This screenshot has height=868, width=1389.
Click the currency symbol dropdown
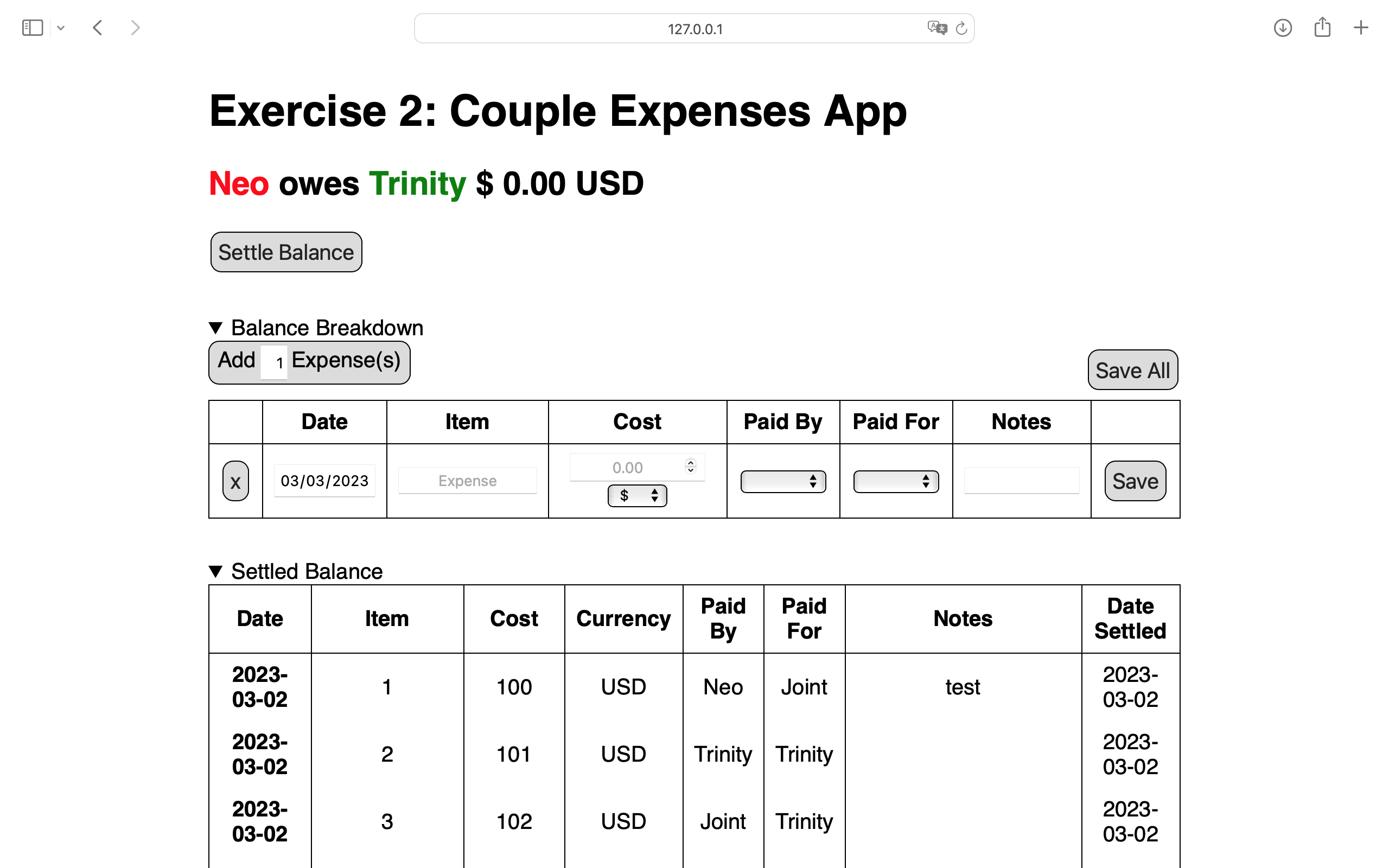click(x=637, y=494)
